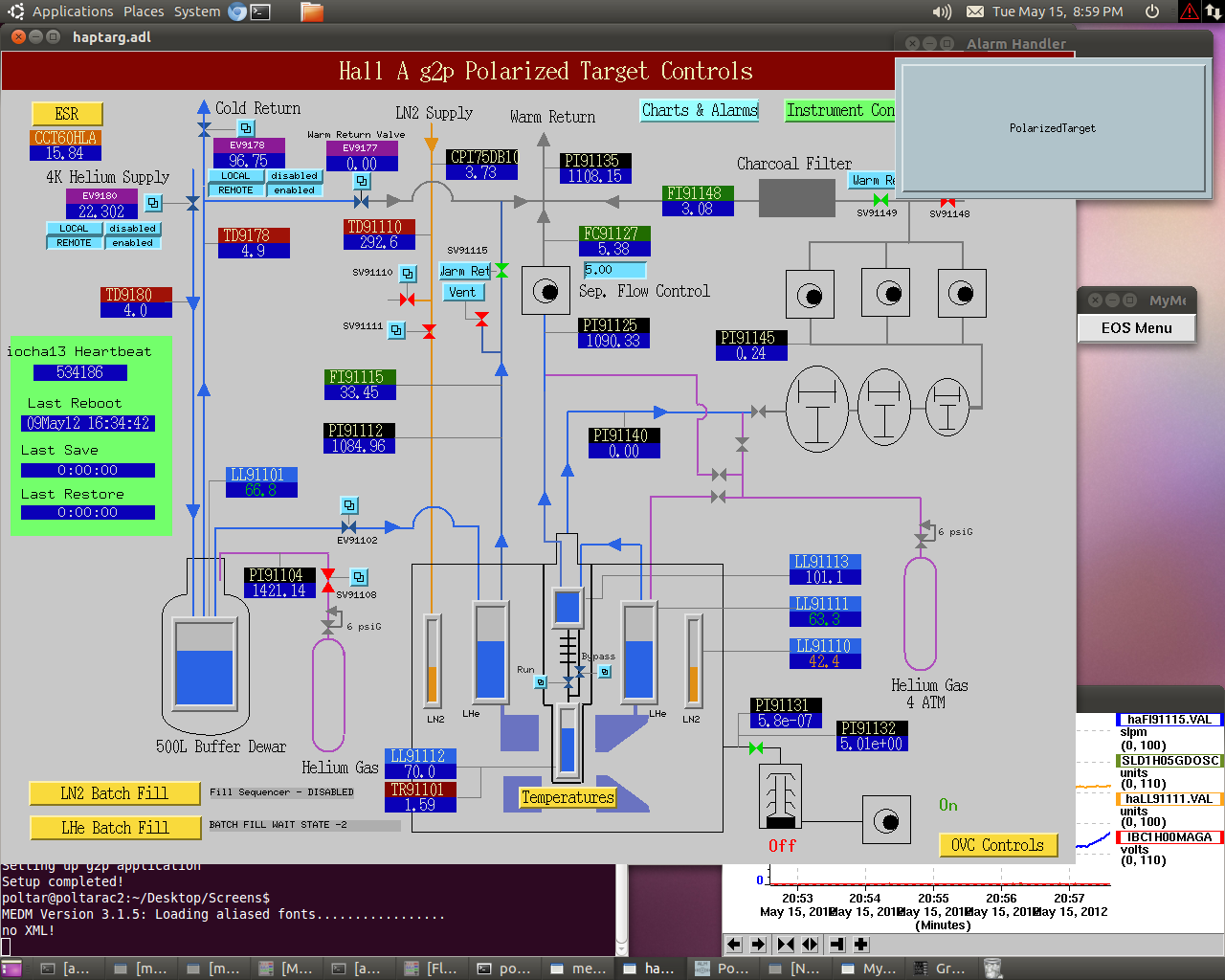Click the Separator Flow Control pump symbol
1225x980 pixels.
[546, 290]
